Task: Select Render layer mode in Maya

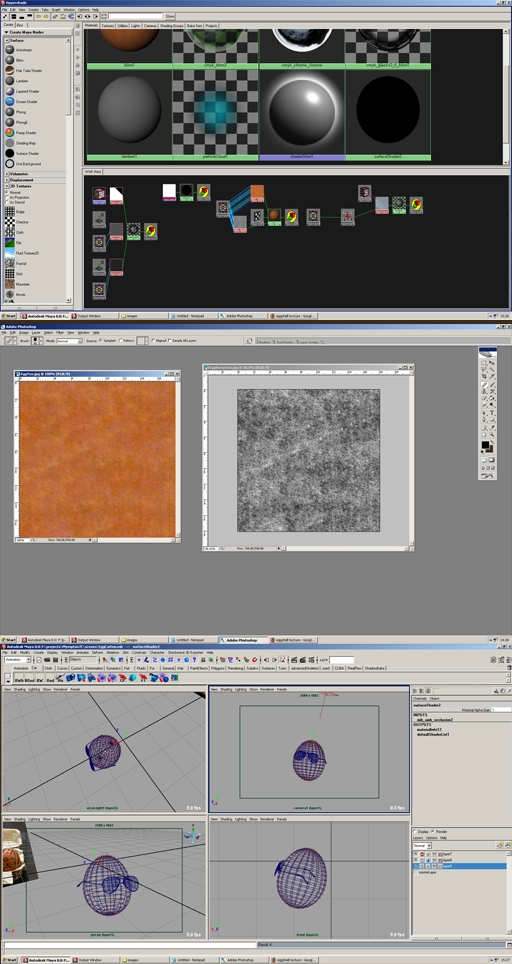Action: (x=434, y=832)
